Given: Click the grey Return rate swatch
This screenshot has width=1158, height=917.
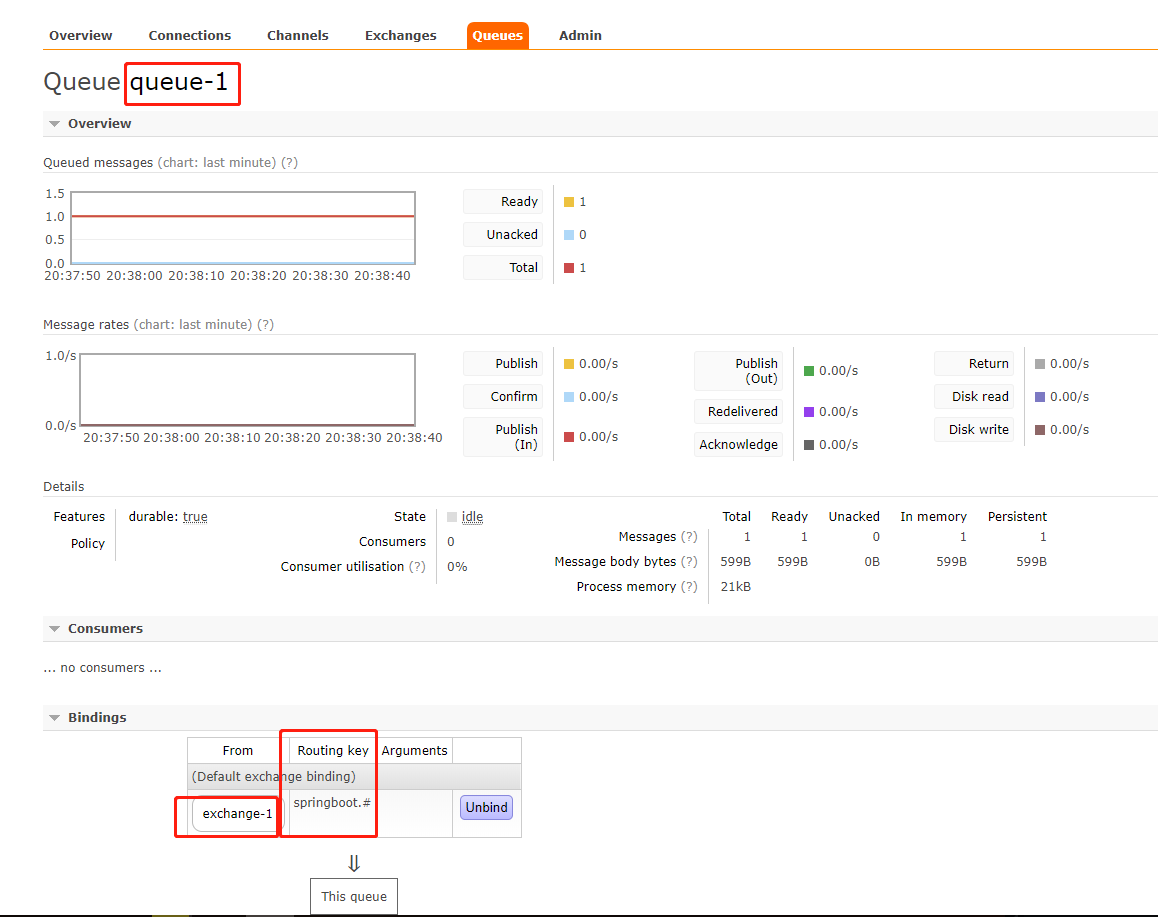Looking at the screenshot, I should pyautogui.click(x=1040, y=364).
